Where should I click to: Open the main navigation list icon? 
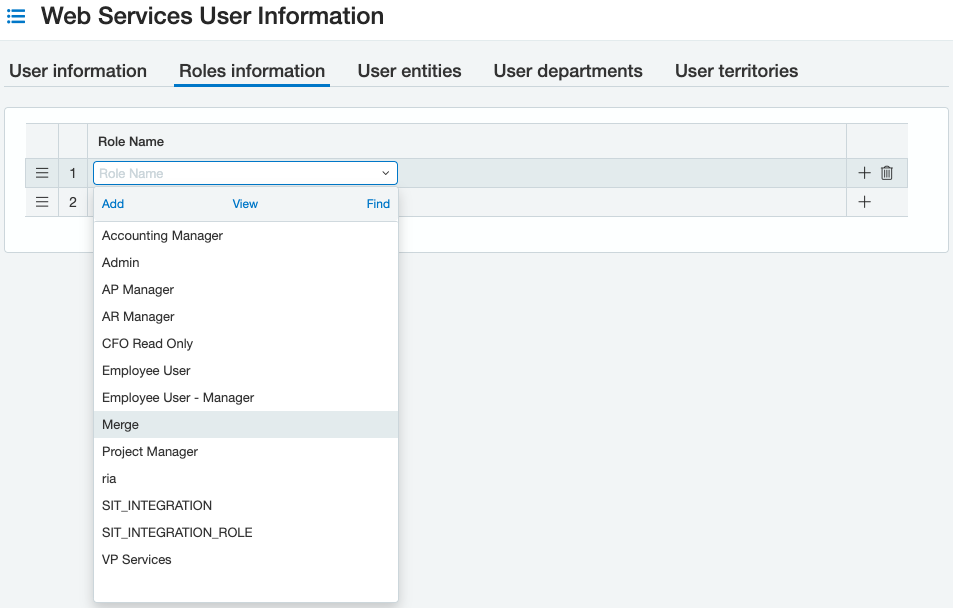[x=16, y=17]
